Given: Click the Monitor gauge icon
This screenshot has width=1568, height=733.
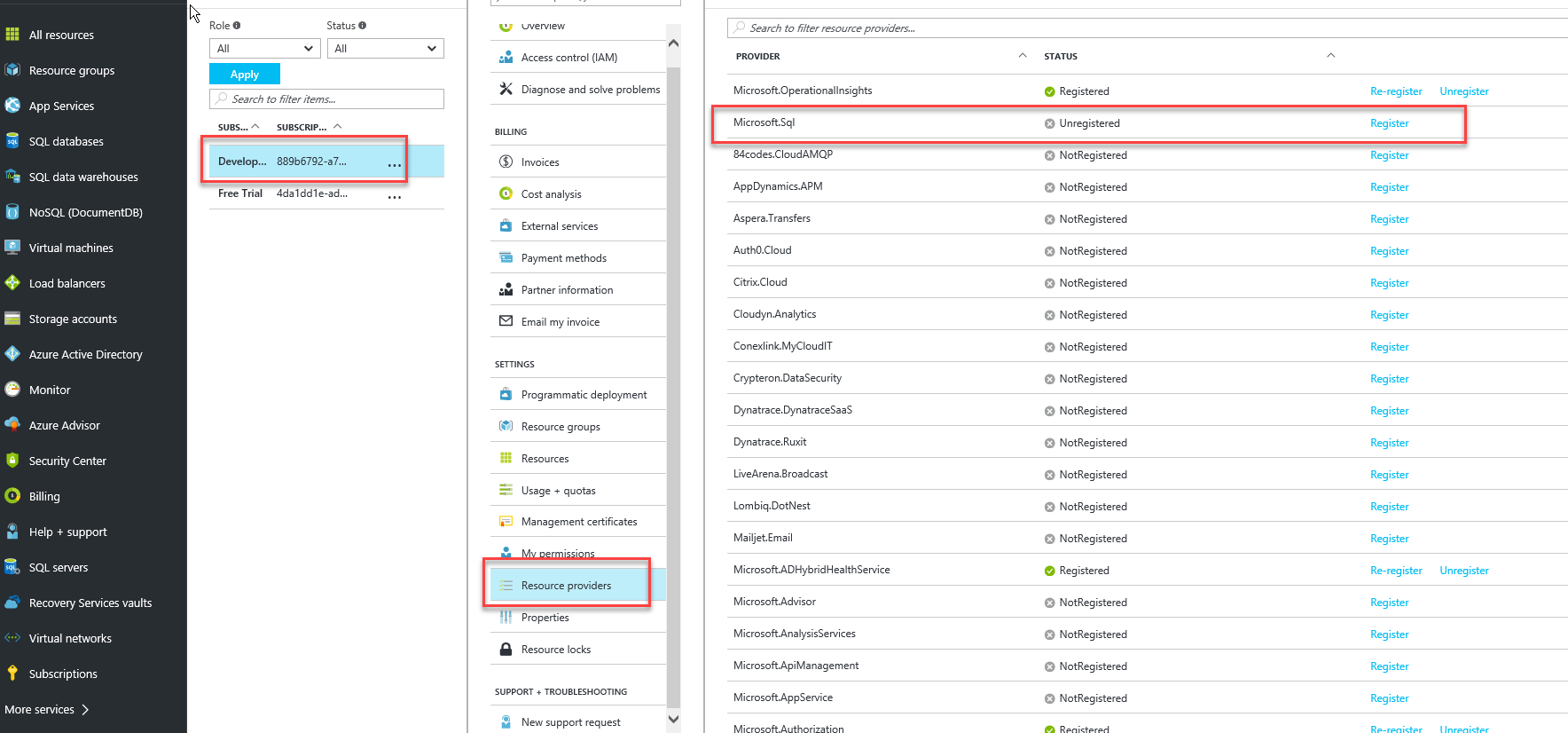Looking at the screenshot, I should [12, 390].
